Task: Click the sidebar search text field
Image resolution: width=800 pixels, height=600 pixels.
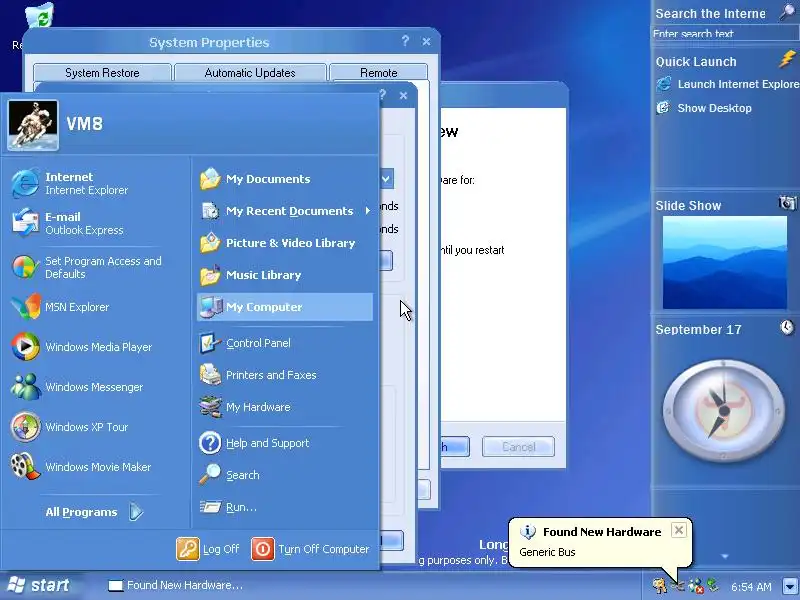Action: [x=724, y=34]
